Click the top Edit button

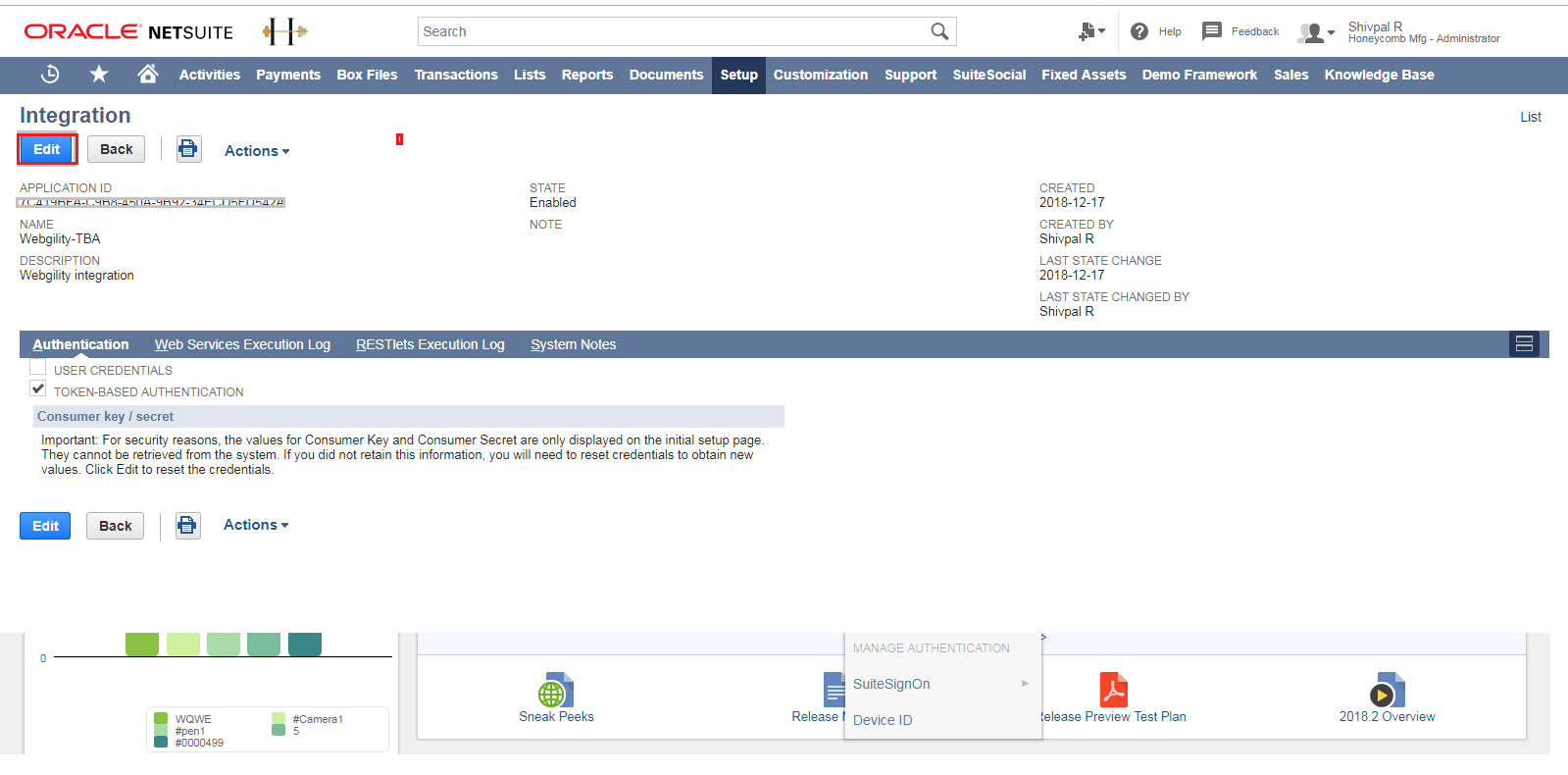(x=47, y=149)
